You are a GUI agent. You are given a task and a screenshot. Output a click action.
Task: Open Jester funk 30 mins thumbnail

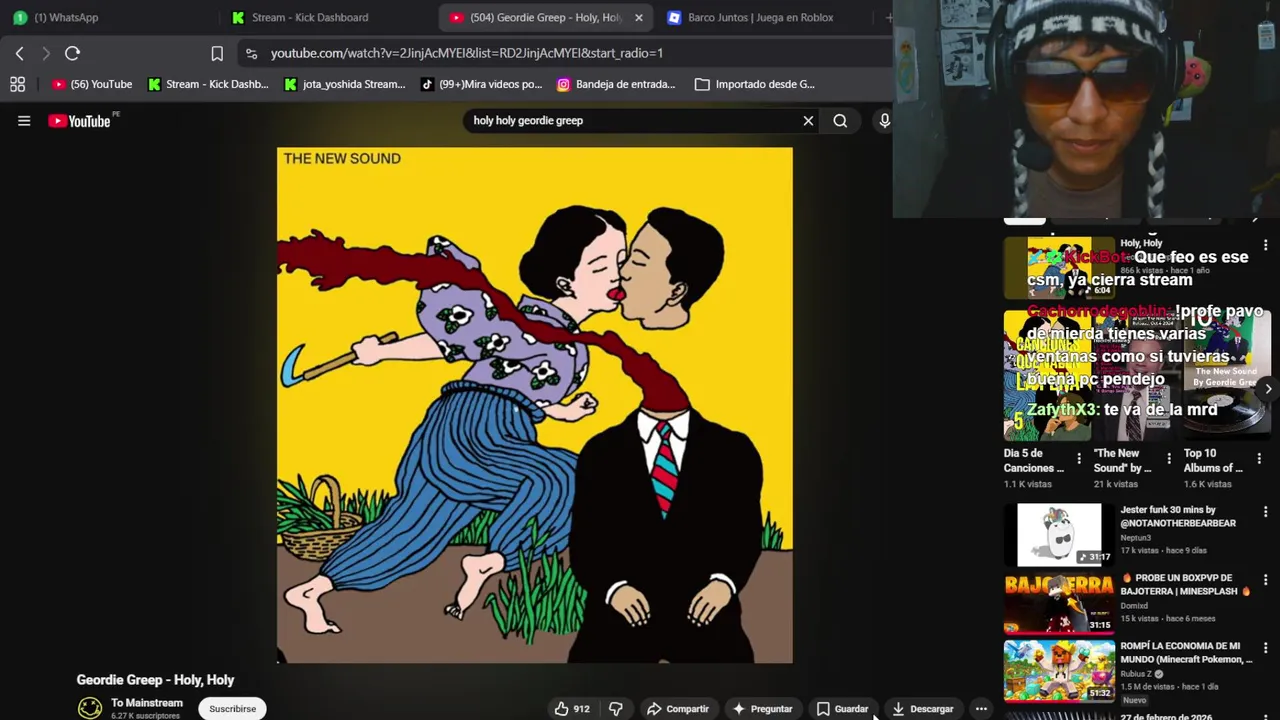[1059, 535]
